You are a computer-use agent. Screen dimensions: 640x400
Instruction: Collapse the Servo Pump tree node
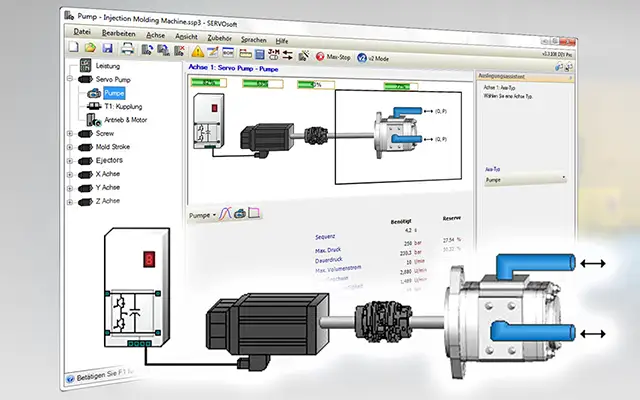[x=70, y=79]
